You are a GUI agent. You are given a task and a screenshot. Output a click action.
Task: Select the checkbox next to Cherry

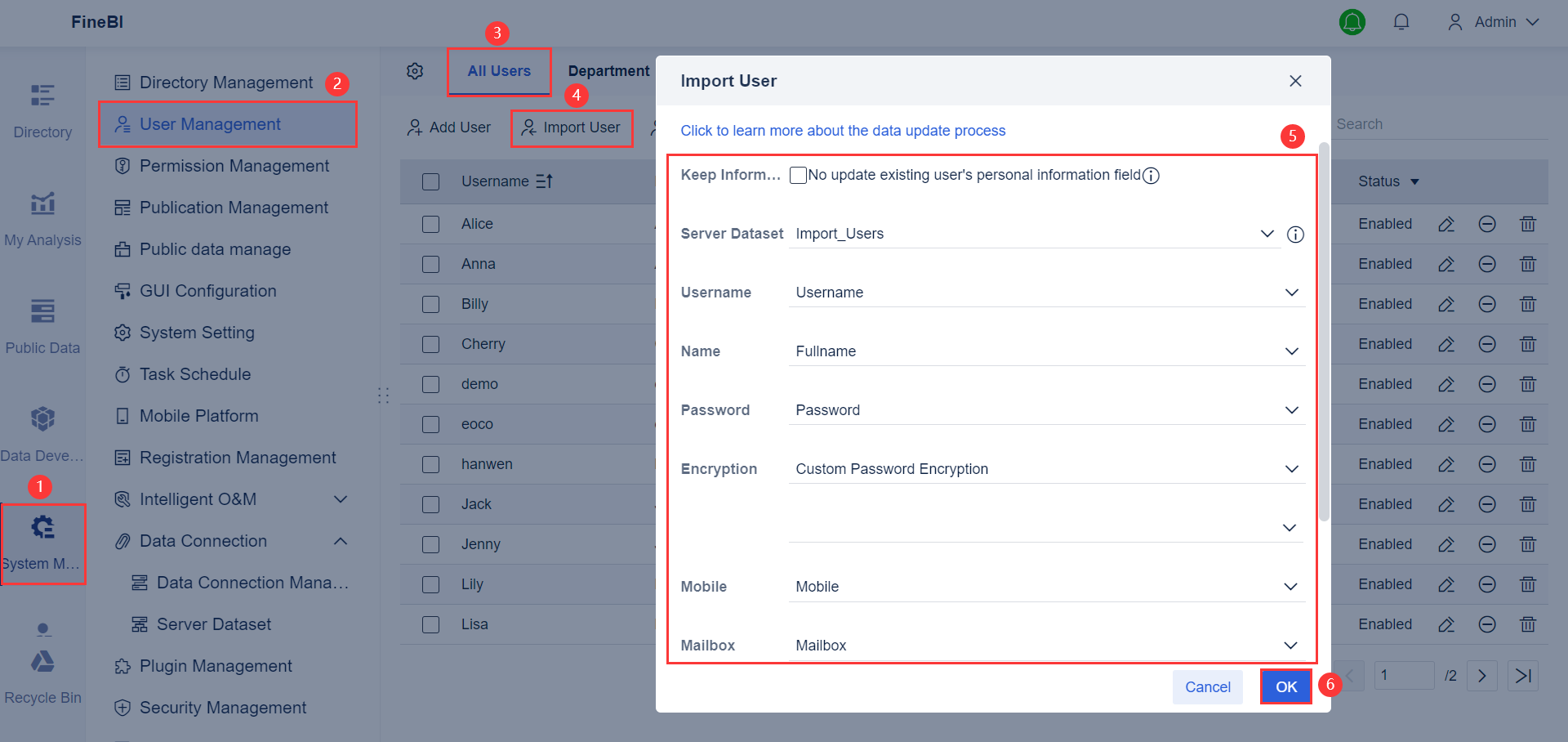tap(431, 344)
